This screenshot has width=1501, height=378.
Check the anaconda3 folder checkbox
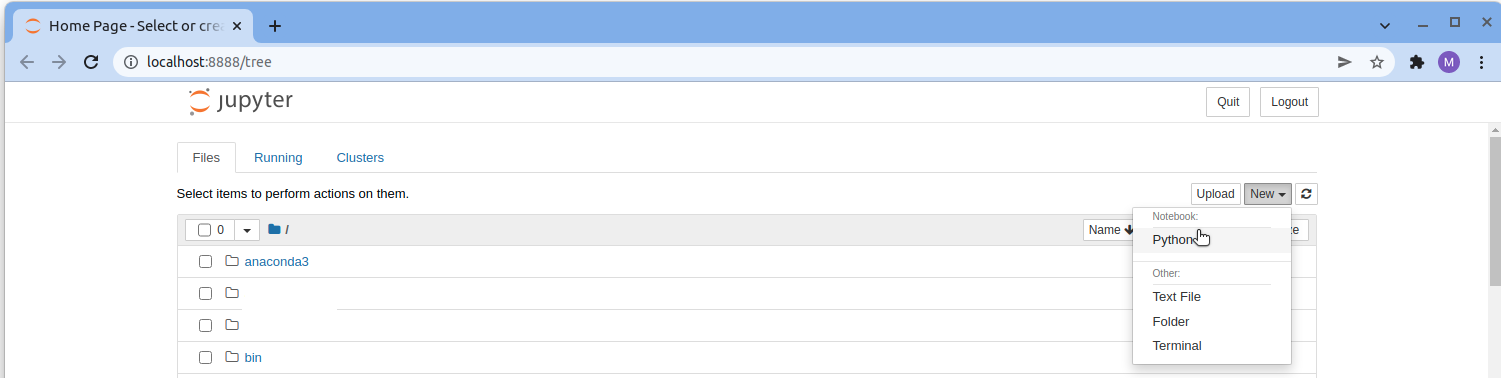[205, 262]
